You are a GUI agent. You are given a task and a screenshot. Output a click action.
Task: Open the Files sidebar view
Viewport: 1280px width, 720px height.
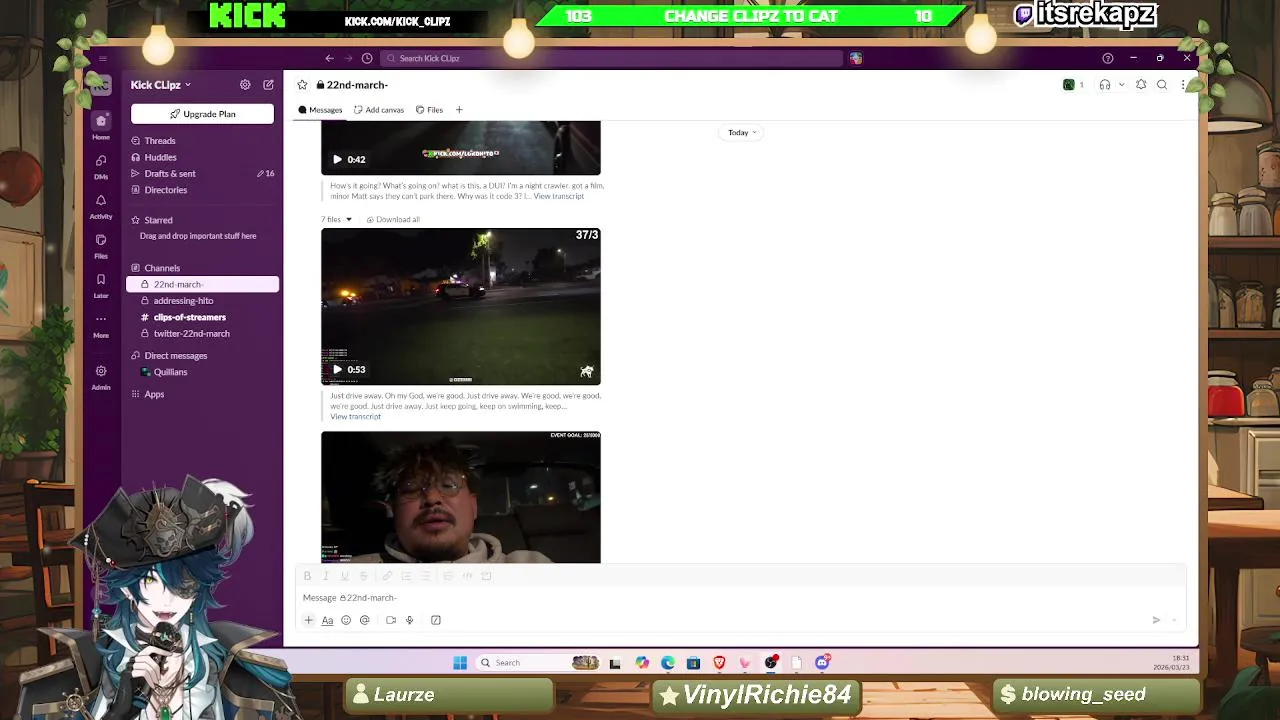tap(101, 246)
